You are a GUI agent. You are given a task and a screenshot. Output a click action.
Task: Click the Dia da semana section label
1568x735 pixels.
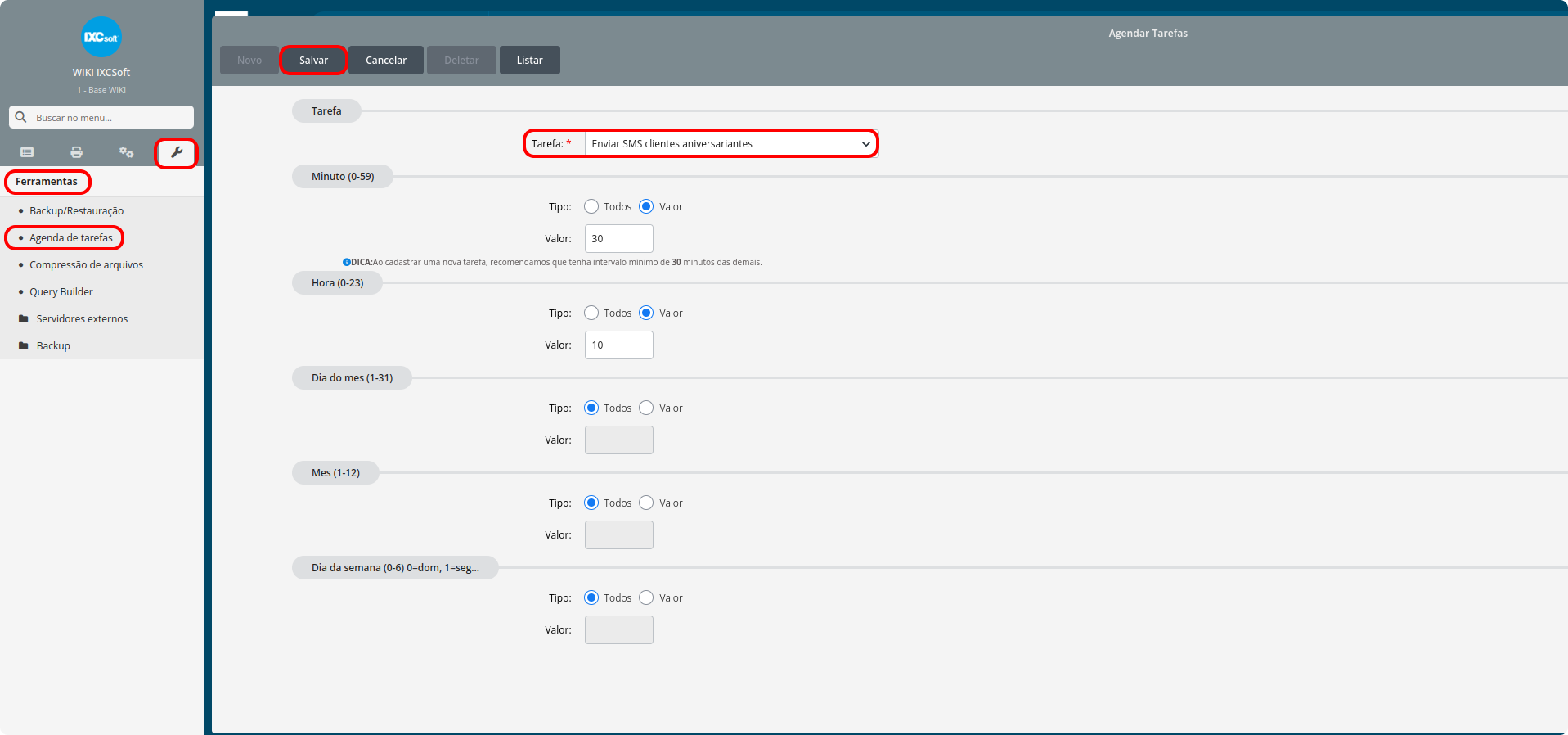[x=395, y=567]
